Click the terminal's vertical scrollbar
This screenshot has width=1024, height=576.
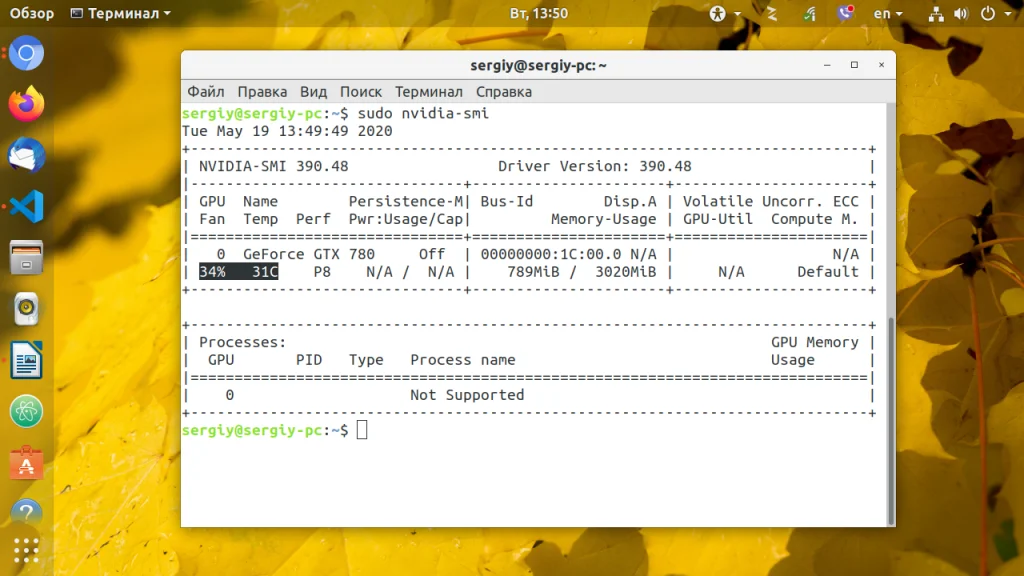pos(891,418)
